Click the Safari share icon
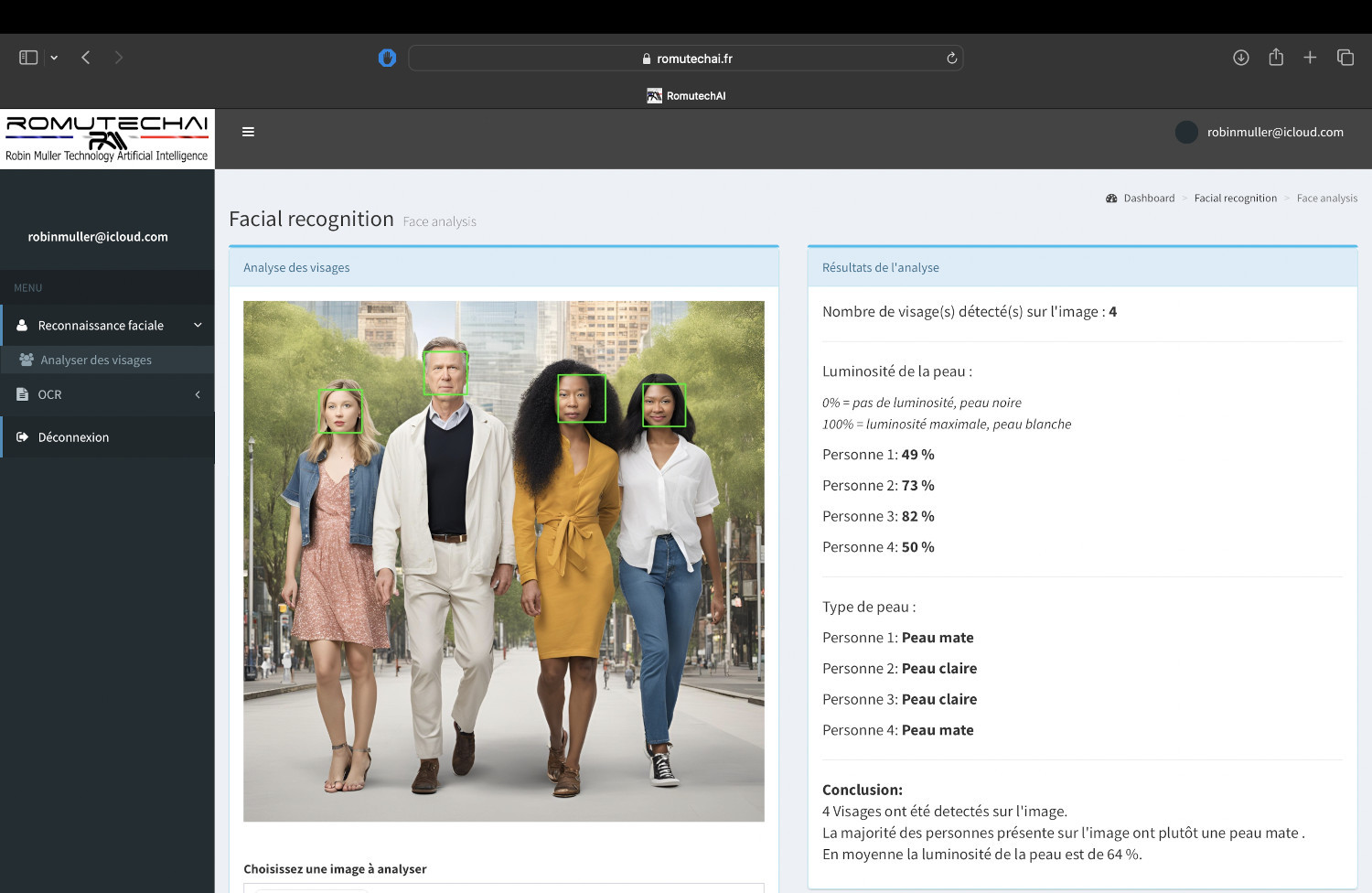 pos(1275,58)
